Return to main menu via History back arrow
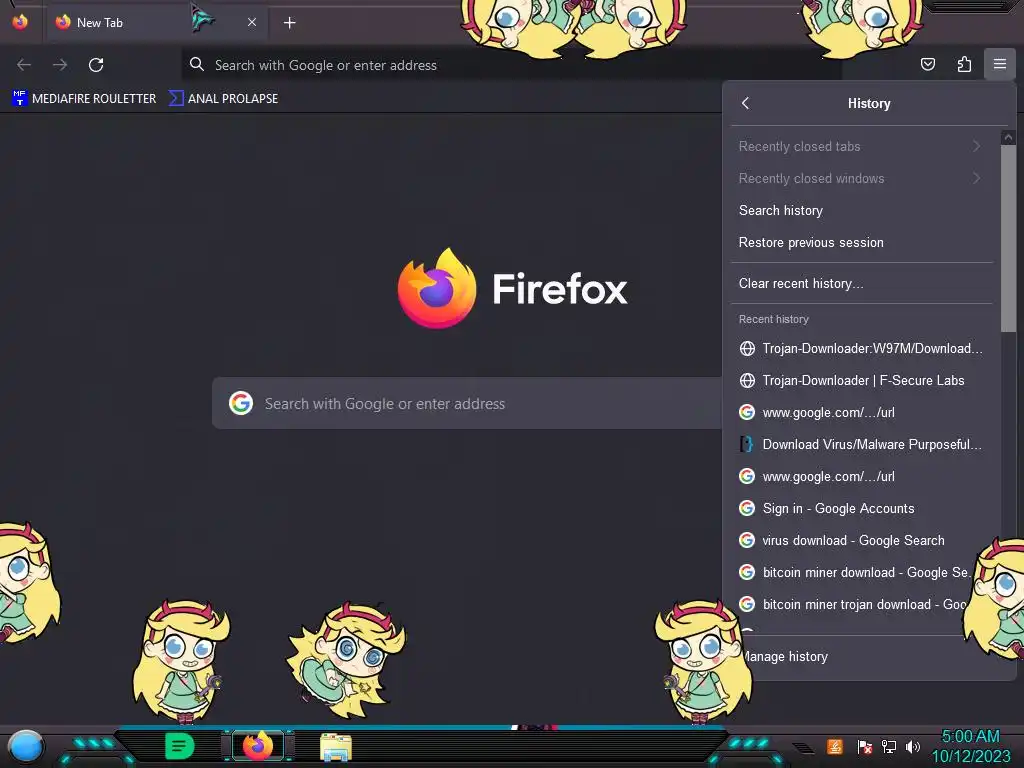 click(x=745, y=103)
